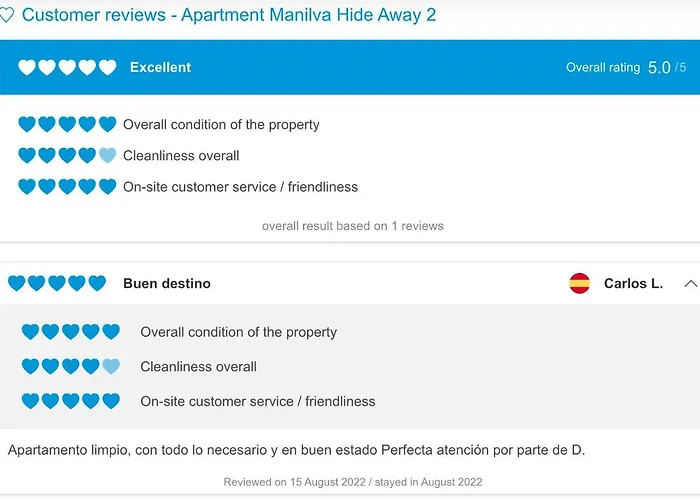Click the Excellent rating label
The height and width of the screenshot is (500, 700).
coord(160,67)
